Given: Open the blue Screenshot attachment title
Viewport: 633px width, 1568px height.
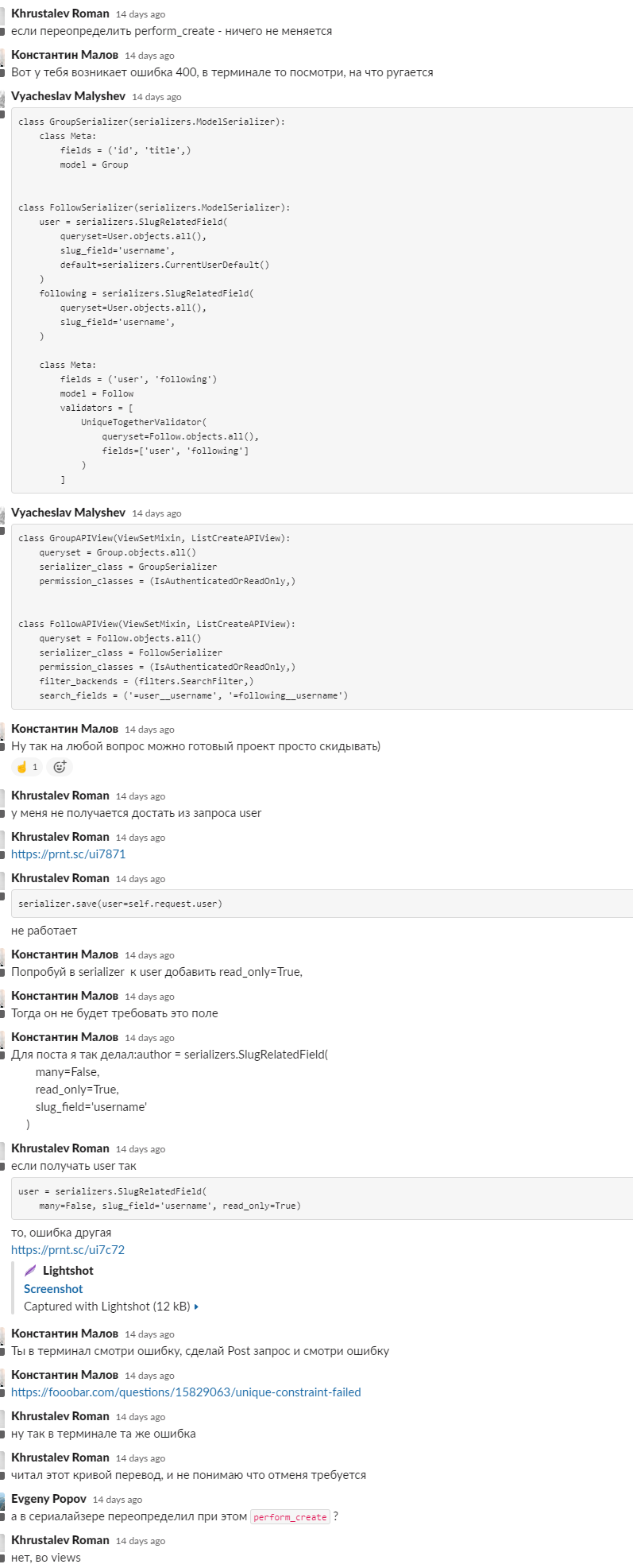Looking at the screenshot, I should (53, 1289).
